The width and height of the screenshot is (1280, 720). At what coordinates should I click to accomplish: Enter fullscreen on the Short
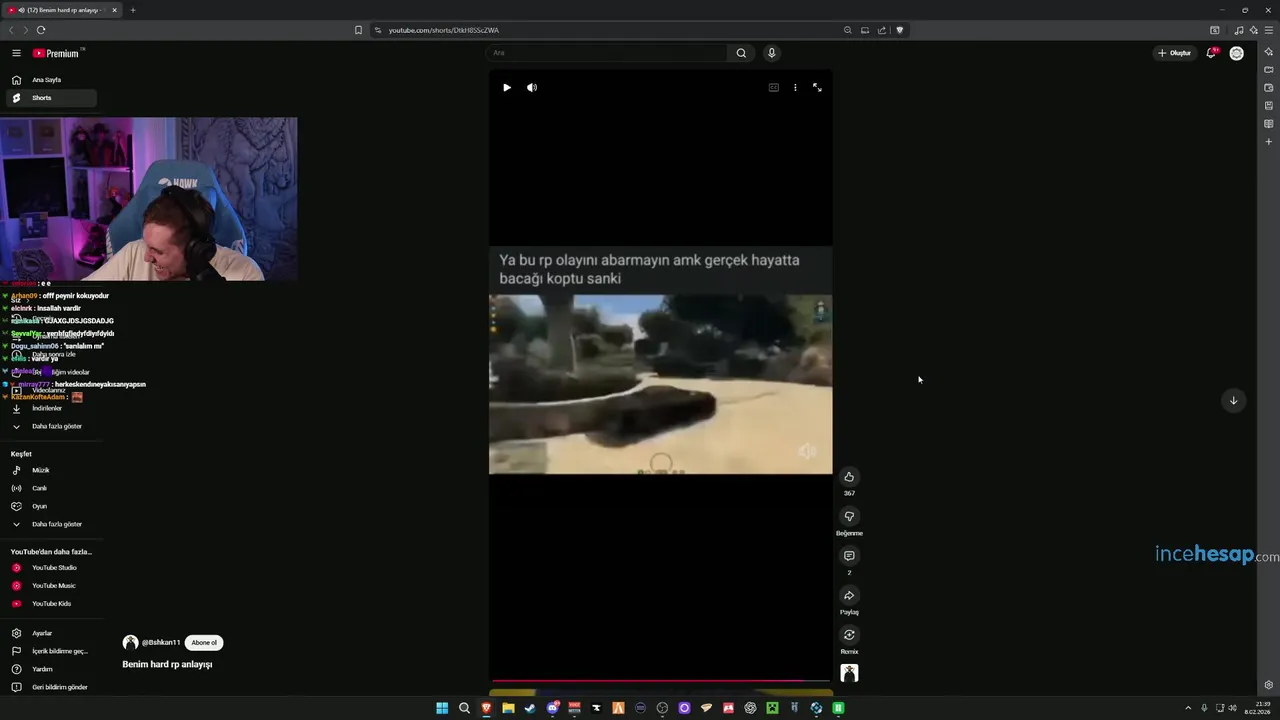point(817,88)
